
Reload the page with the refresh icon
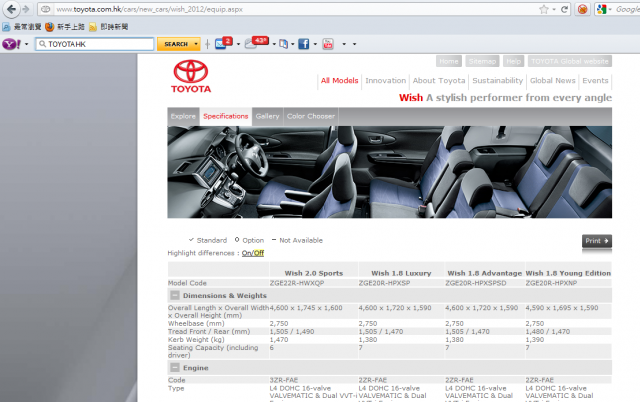pos(564,9)
